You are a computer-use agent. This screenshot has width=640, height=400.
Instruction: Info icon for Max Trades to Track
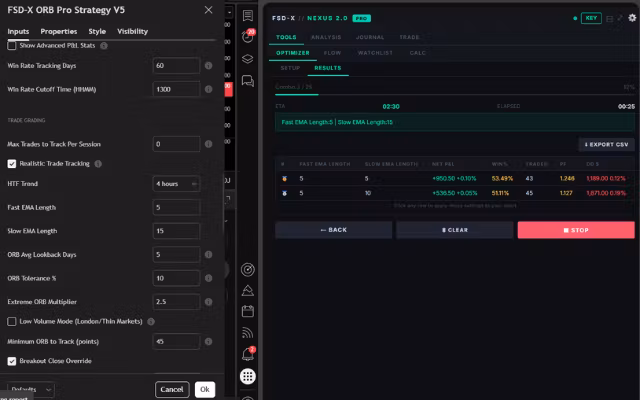[208, 144]
